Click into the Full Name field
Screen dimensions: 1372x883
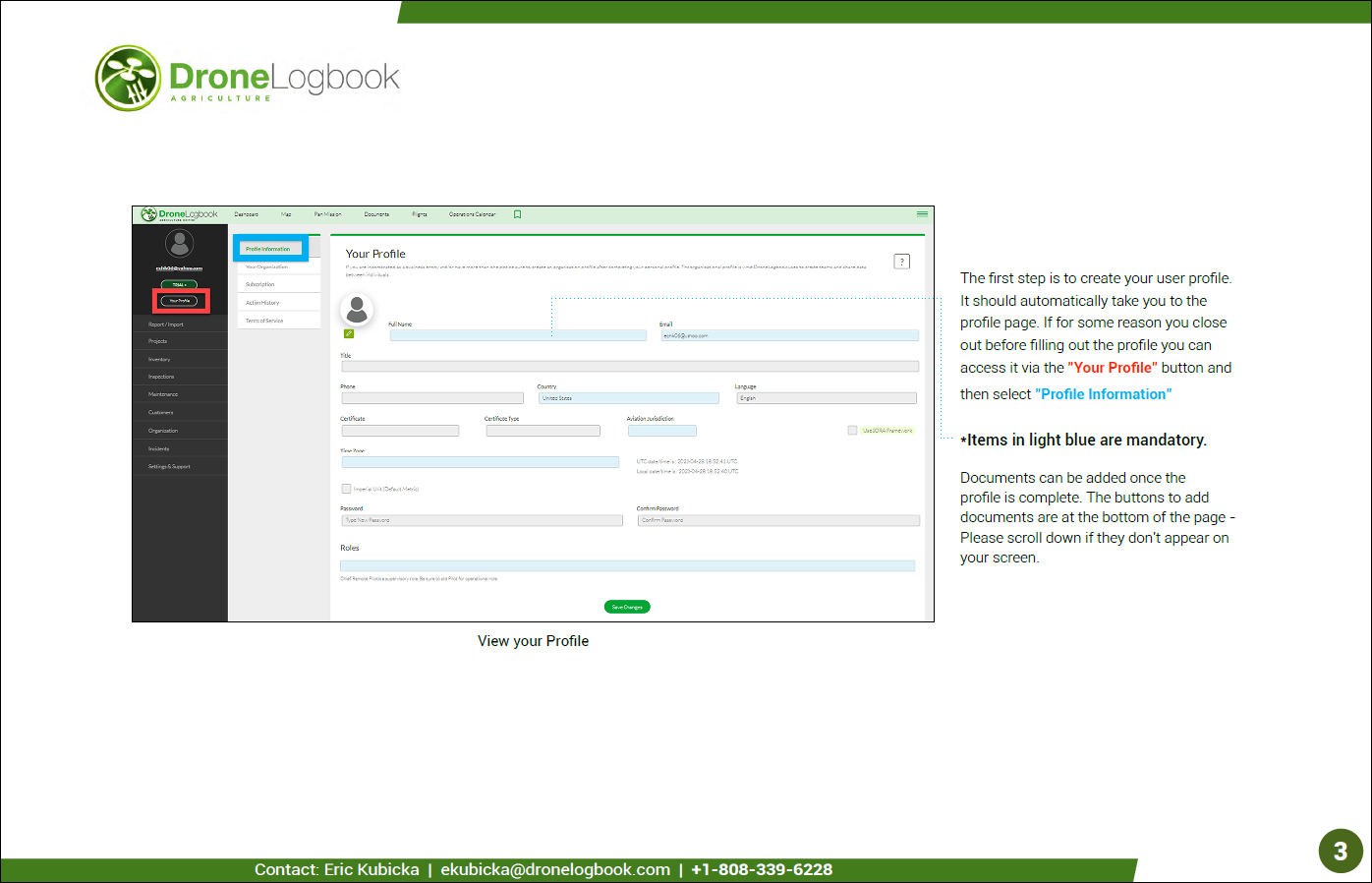tap(518, 335)
